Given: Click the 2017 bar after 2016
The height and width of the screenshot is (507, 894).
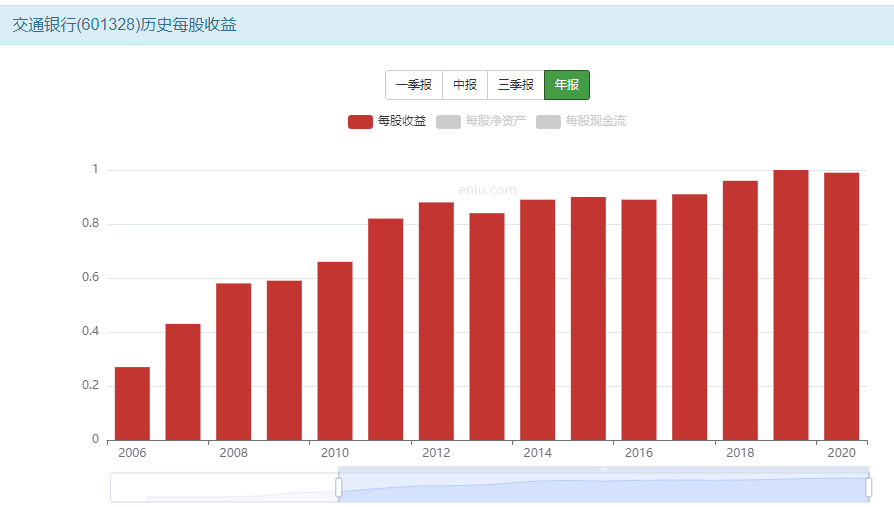Looking at the screenshot, I should point(689,317).
